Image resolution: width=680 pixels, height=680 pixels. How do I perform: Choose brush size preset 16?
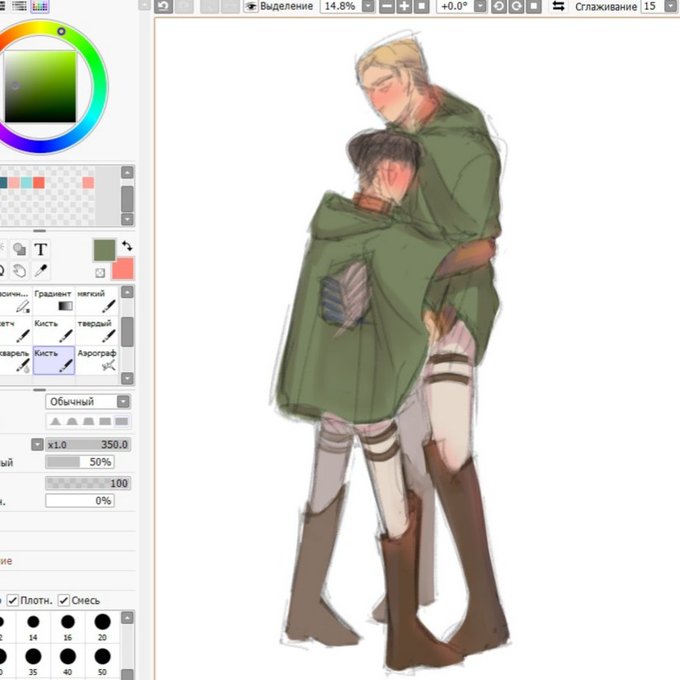pyautogui.click(x=68, y=627)
